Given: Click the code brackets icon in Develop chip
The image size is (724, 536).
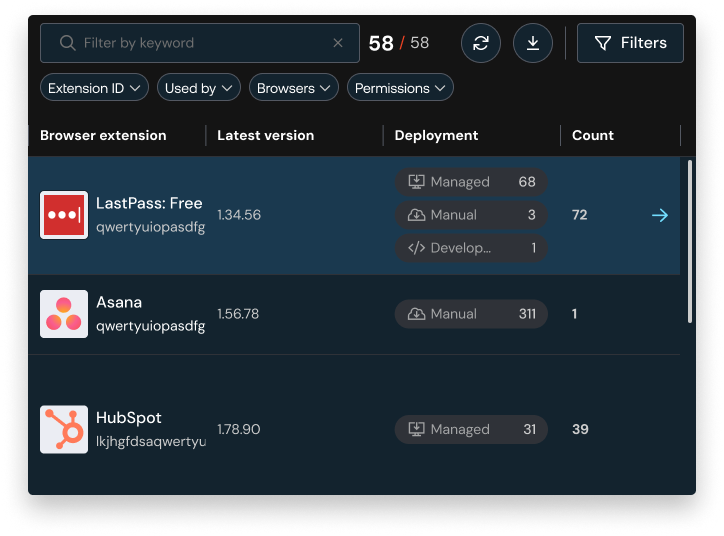Looking at the screenshot, I should (416, 248).
